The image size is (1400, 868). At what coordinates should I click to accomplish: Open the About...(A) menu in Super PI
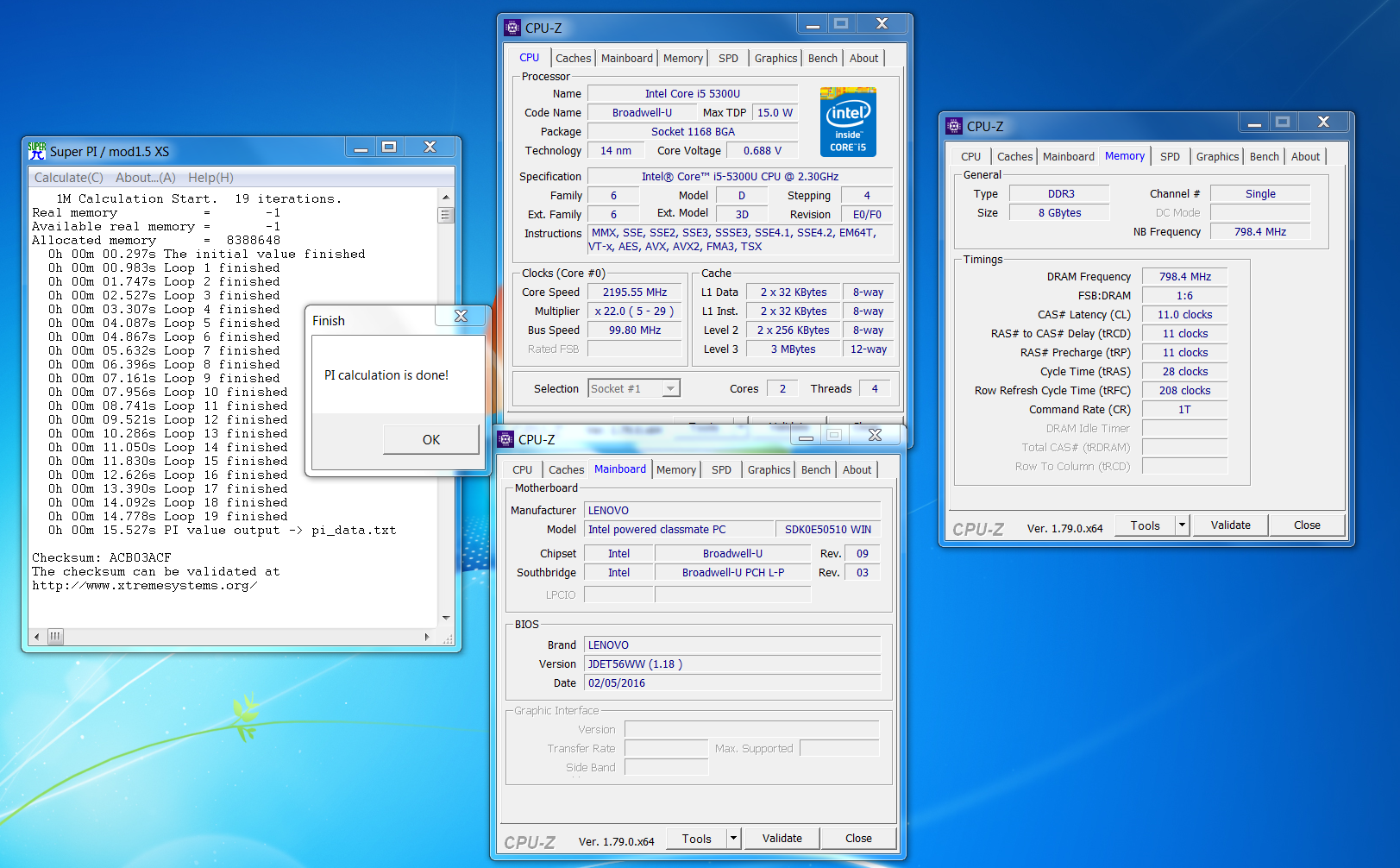[146, 178]
